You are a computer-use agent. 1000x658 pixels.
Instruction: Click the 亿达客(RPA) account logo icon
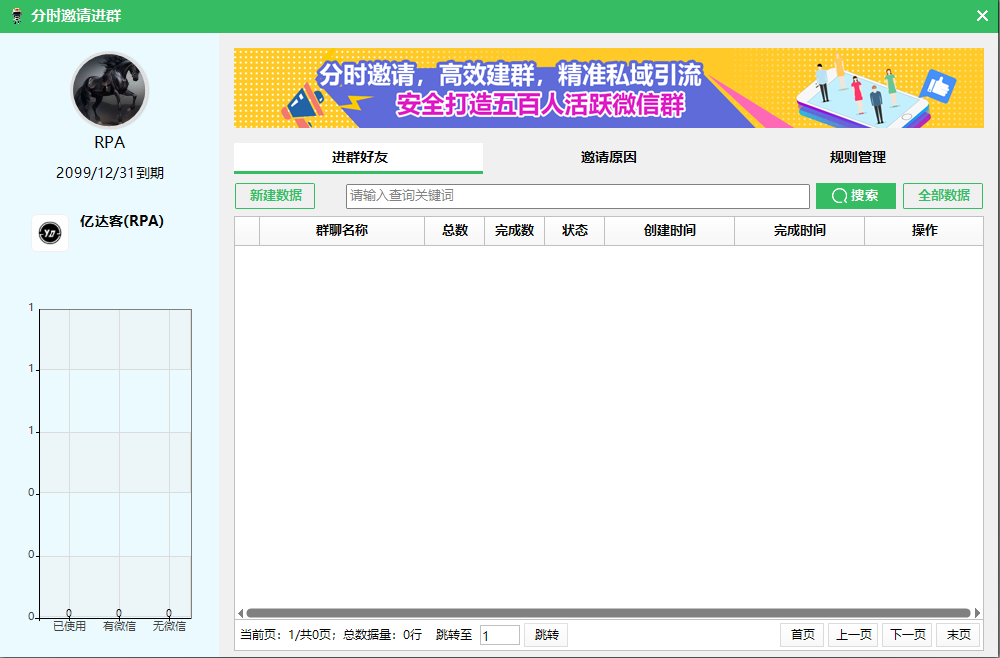pos(50,233)
